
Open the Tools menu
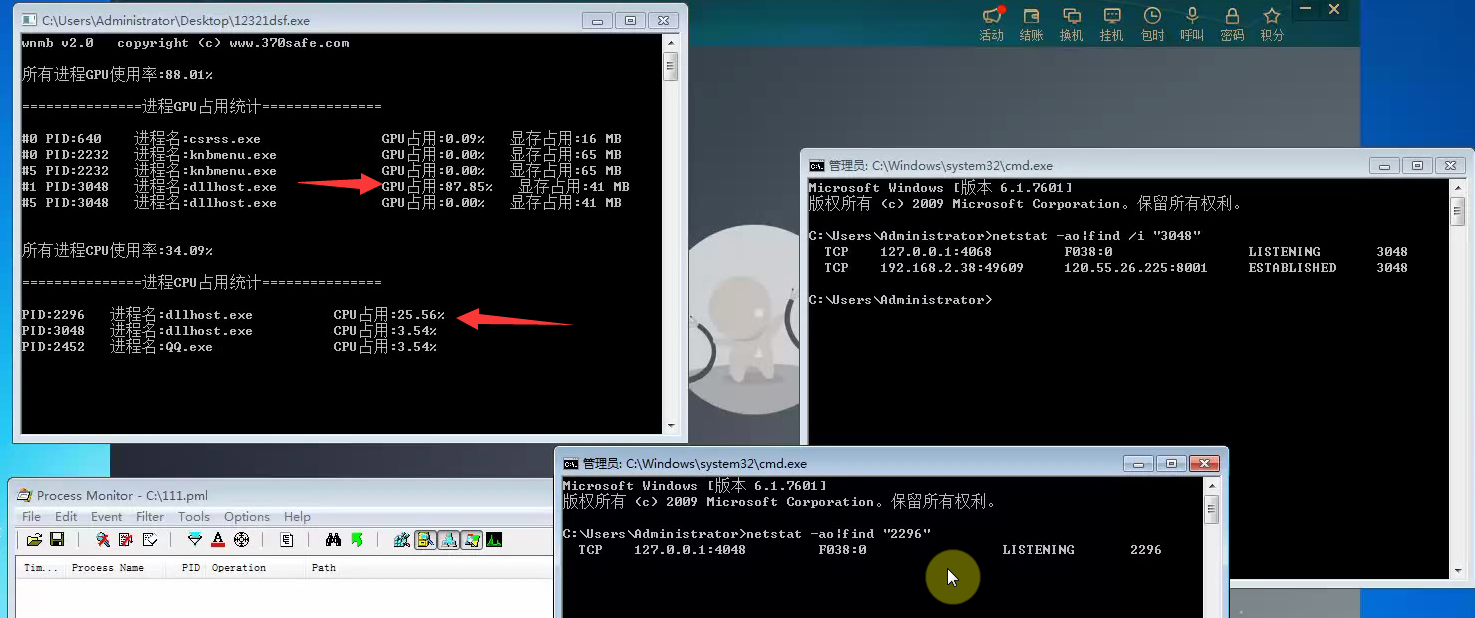click(x=194, y=517)
